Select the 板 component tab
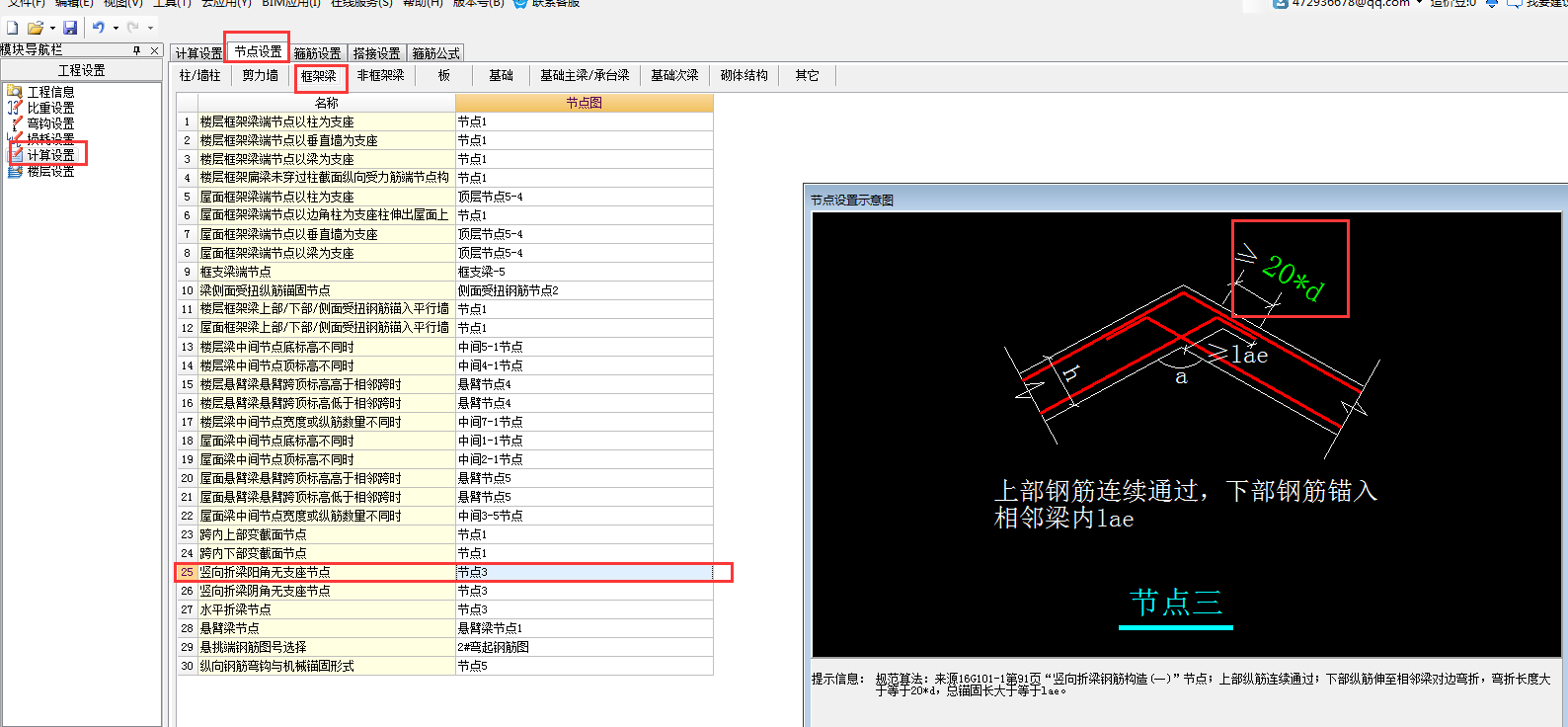 click(x=443, y=75)
